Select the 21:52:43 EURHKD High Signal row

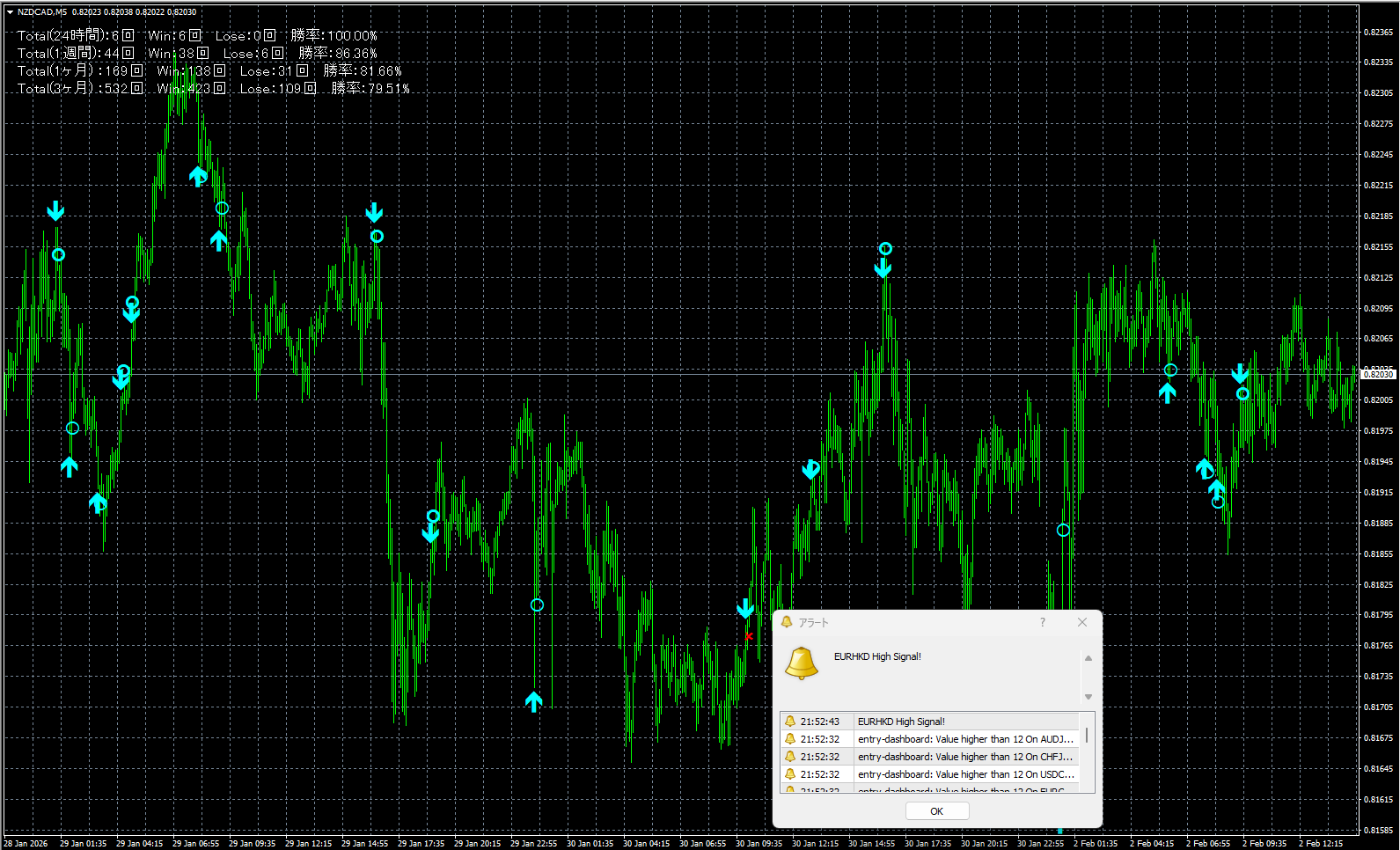(928, 722)
